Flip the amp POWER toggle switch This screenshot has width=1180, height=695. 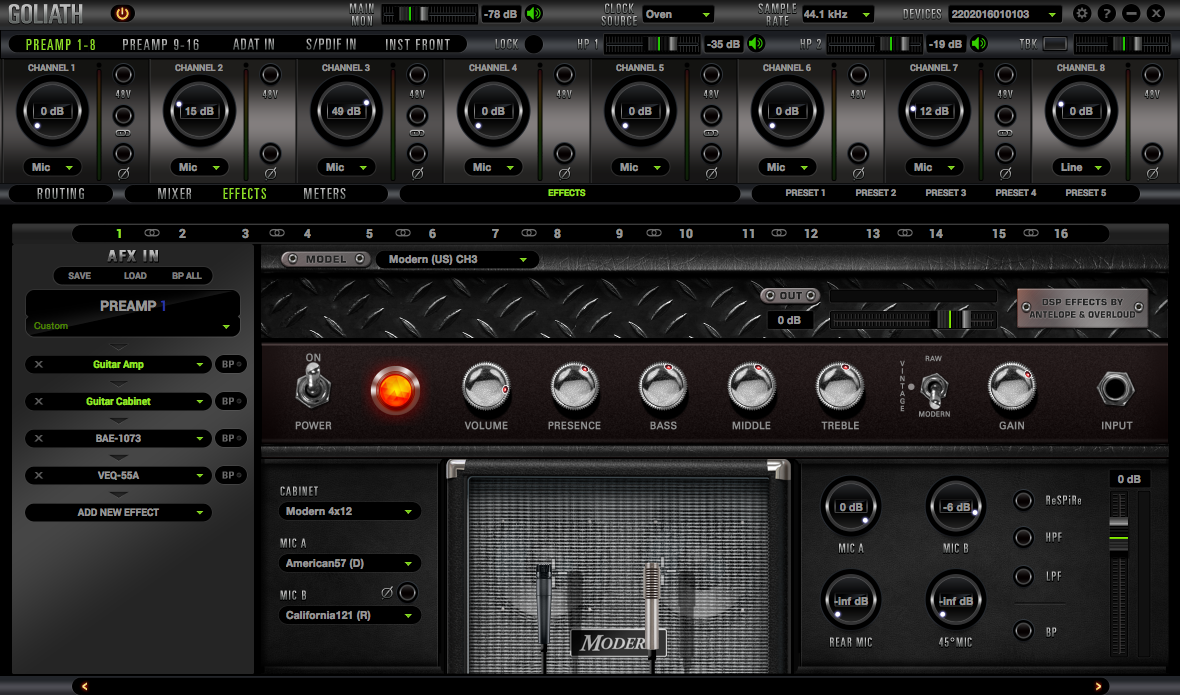312,387
